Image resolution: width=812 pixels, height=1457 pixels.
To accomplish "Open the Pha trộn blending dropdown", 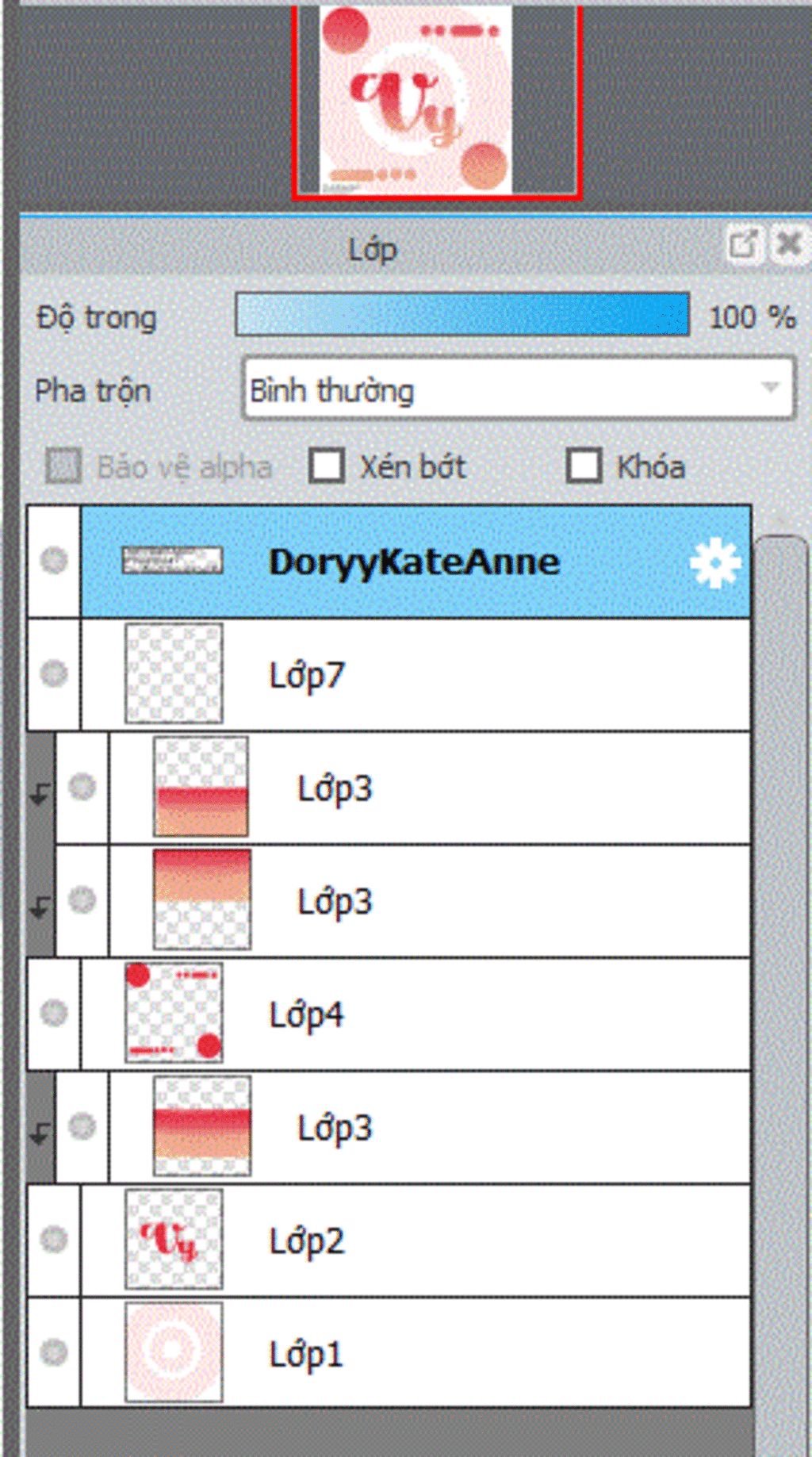I will tap(519, 389).
